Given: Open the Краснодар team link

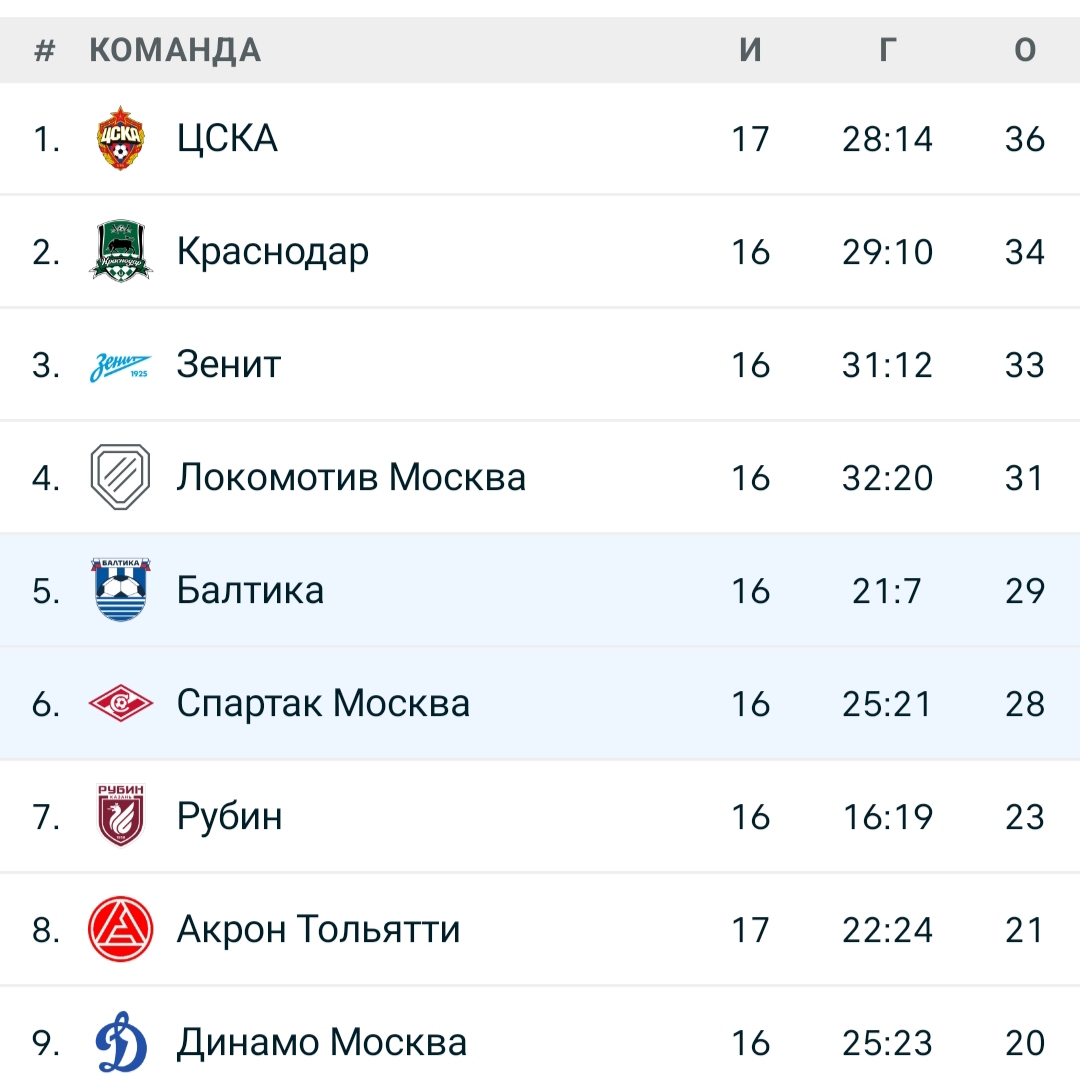Looking at the screenshot, I should (272, 252).
